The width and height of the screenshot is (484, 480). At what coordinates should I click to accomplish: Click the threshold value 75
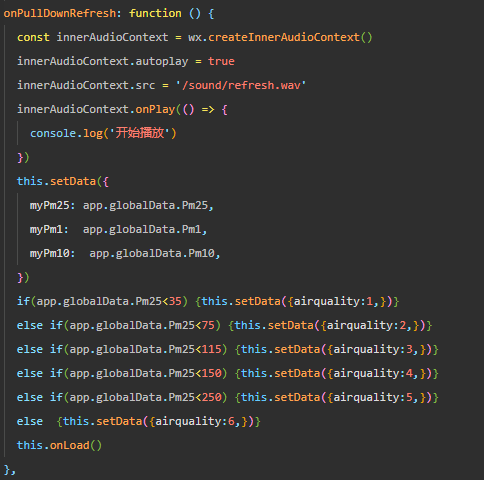click(208, 325)
